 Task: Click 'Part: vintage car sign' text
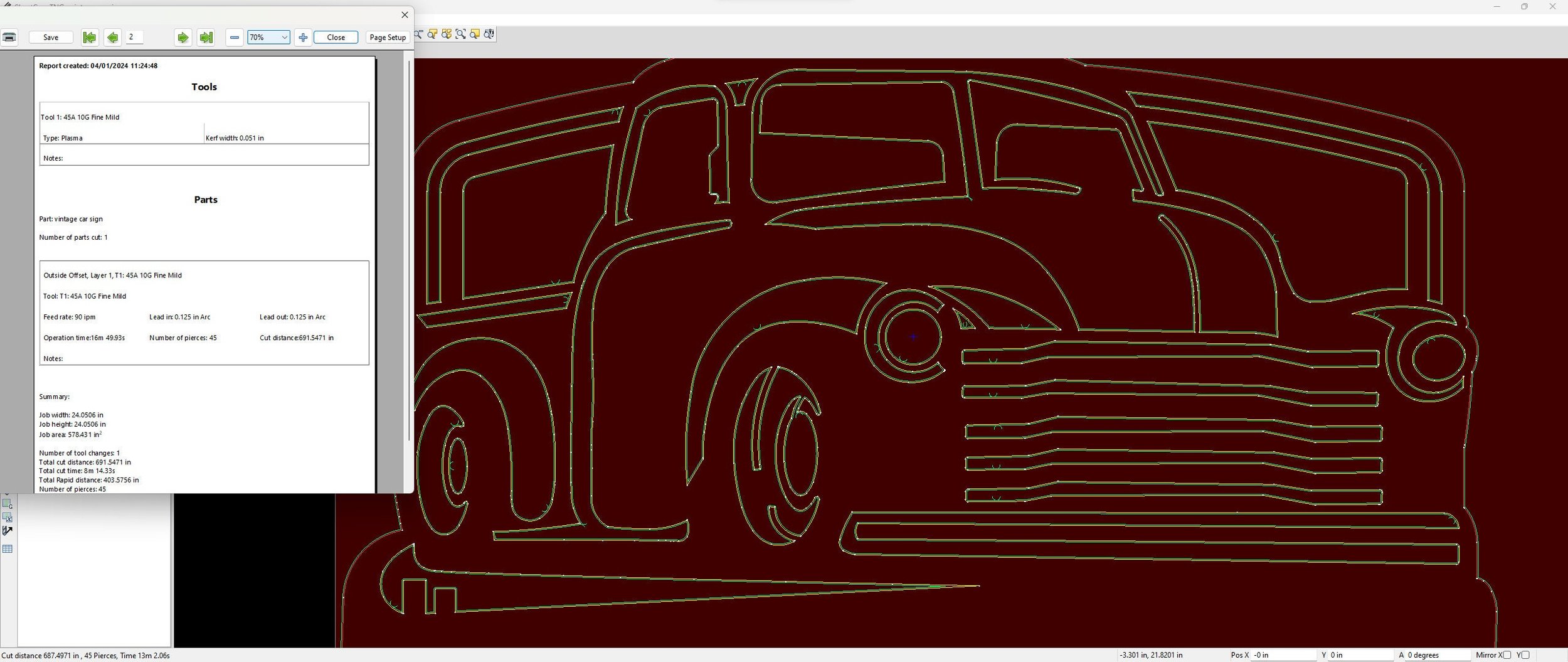point(71,219)
